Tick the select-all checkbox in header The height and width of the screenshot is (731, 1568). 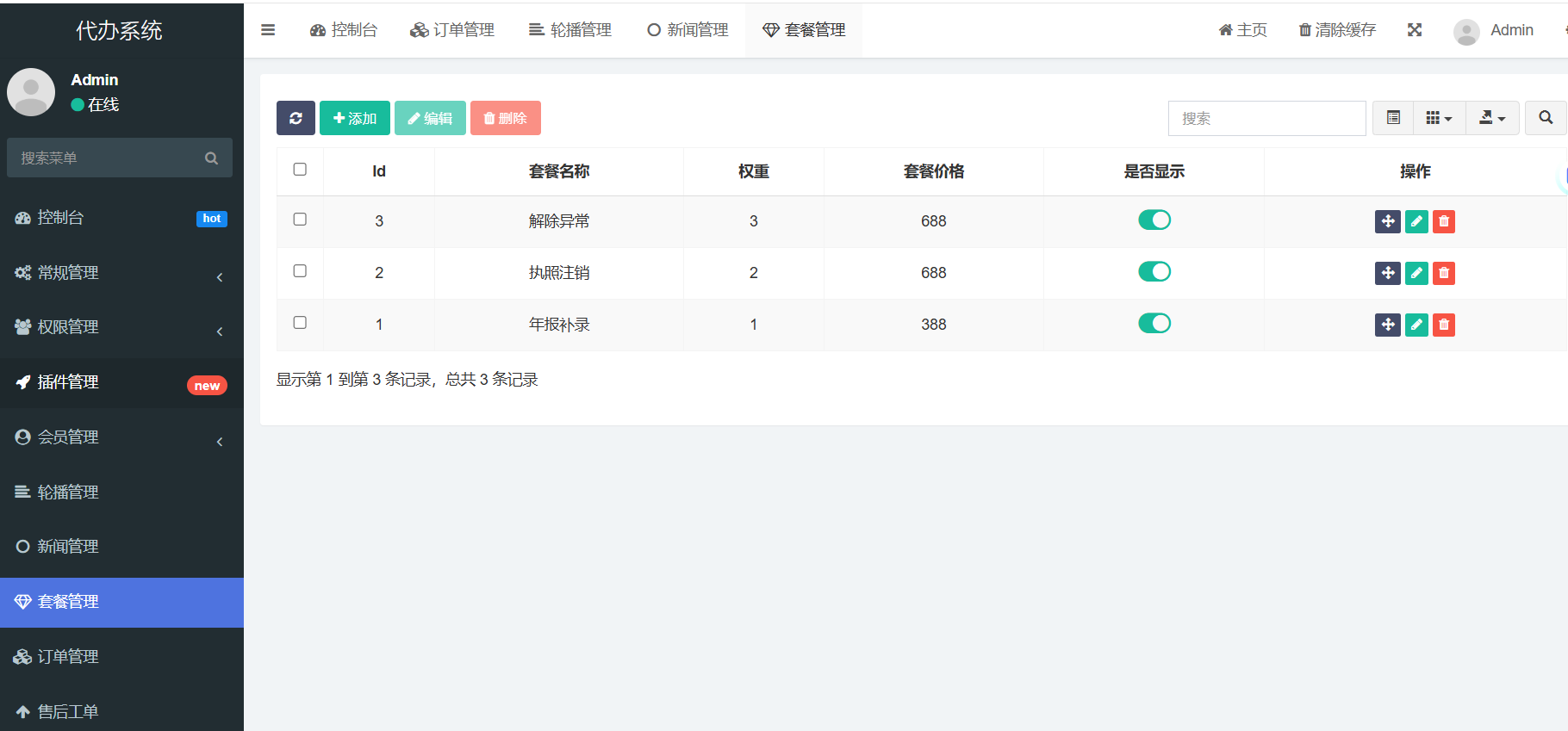(x=300, y=170)
